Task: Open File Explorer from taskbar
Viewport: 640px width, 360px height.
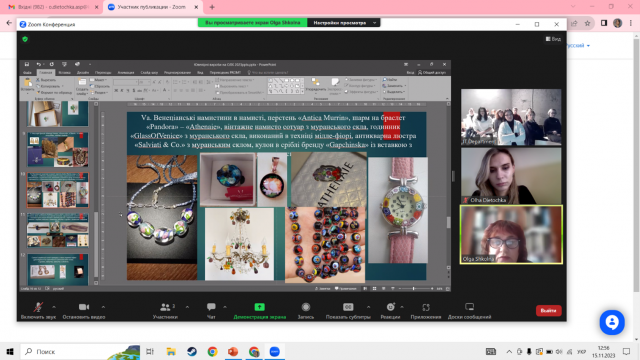Action: coord(171,351)
